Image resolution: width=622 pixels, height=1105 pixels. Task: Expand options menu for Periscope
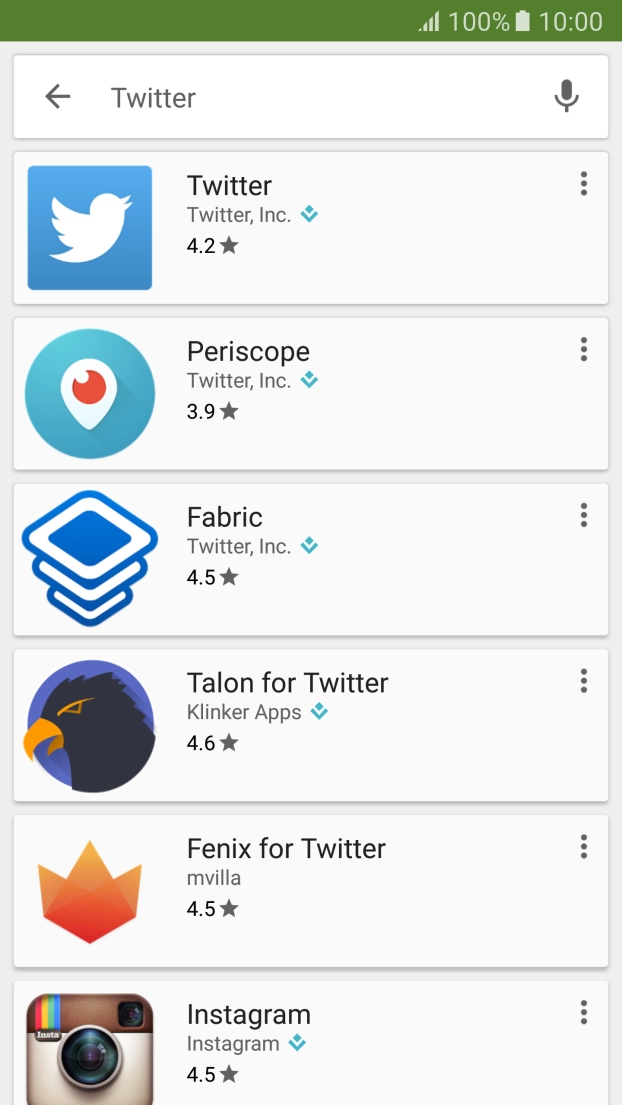click(x=583, y=350)
